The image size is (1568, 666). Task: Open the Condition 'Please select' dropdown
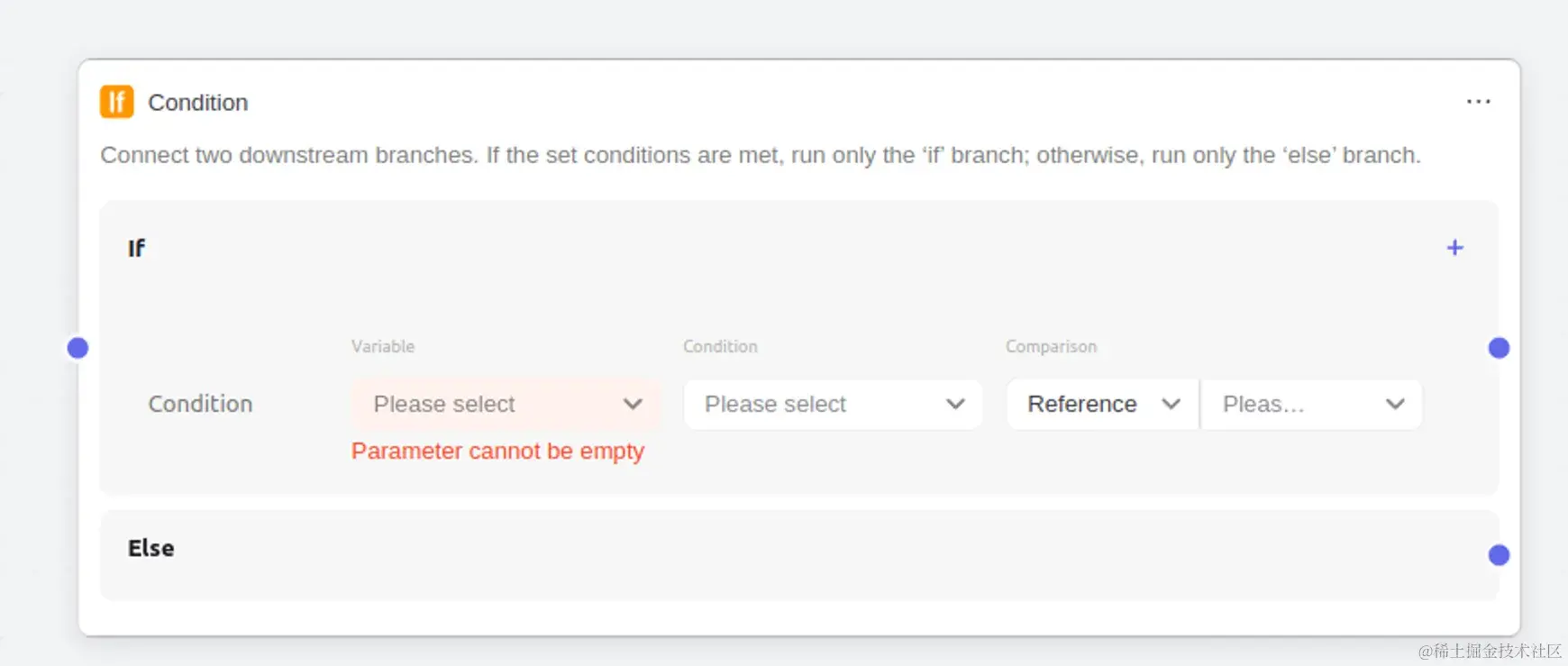pyautogui.click(x=833, y=404)
